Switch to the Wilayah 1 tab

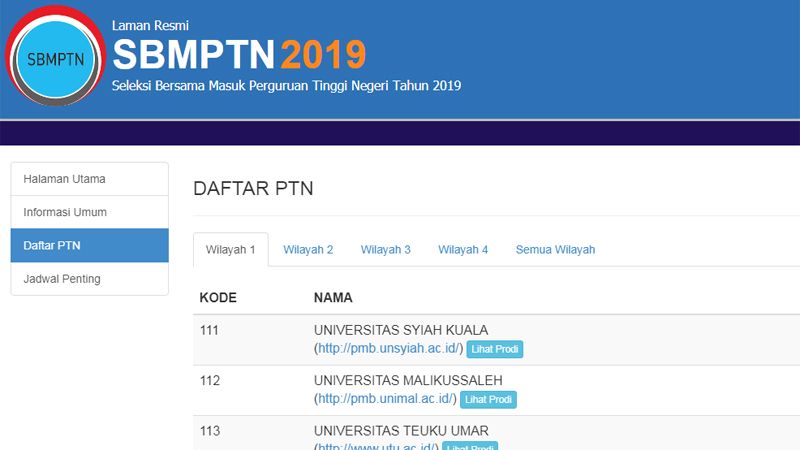[231, 250]
